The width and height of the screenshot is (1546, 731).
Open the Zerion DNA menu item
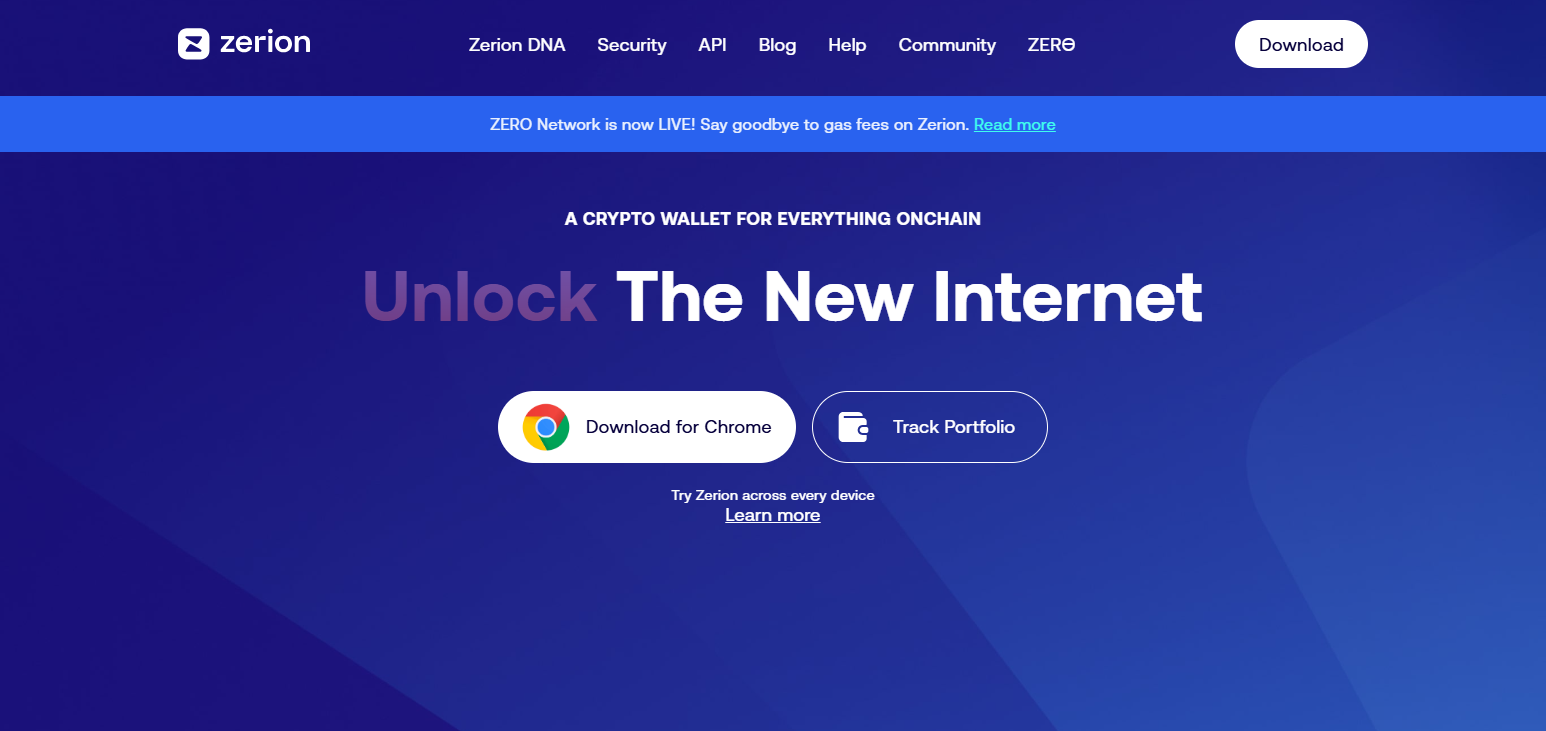click(x=517, y=45)
